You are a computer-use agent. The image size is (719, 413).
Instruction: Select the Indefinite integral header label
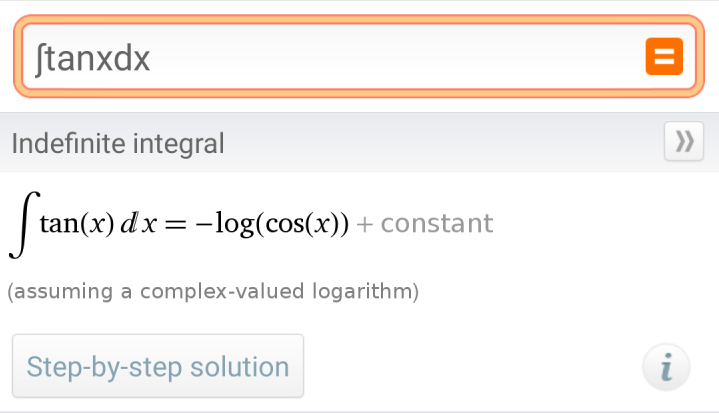118,143
